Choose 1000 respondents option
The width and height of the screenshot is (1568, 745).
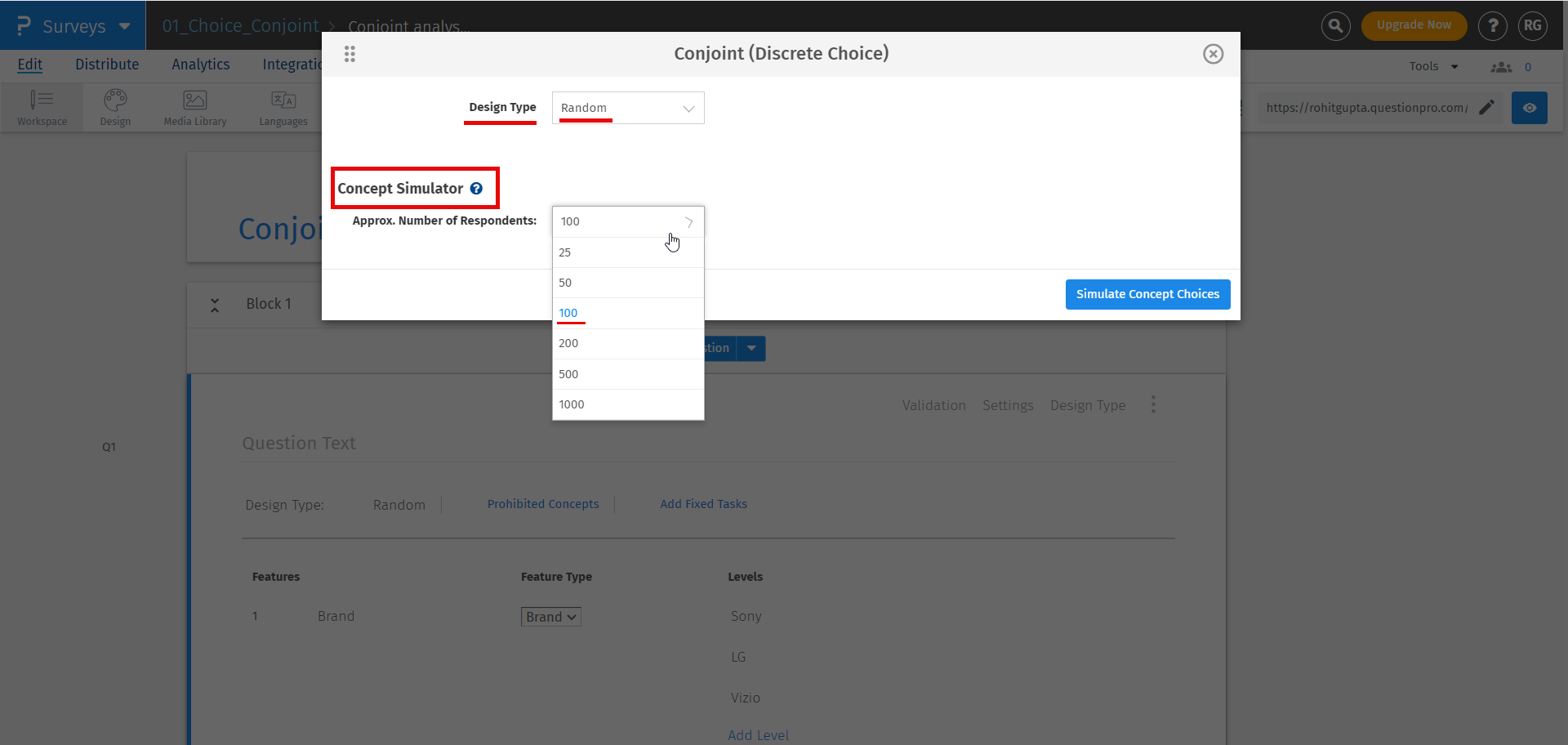click(572, 404)
